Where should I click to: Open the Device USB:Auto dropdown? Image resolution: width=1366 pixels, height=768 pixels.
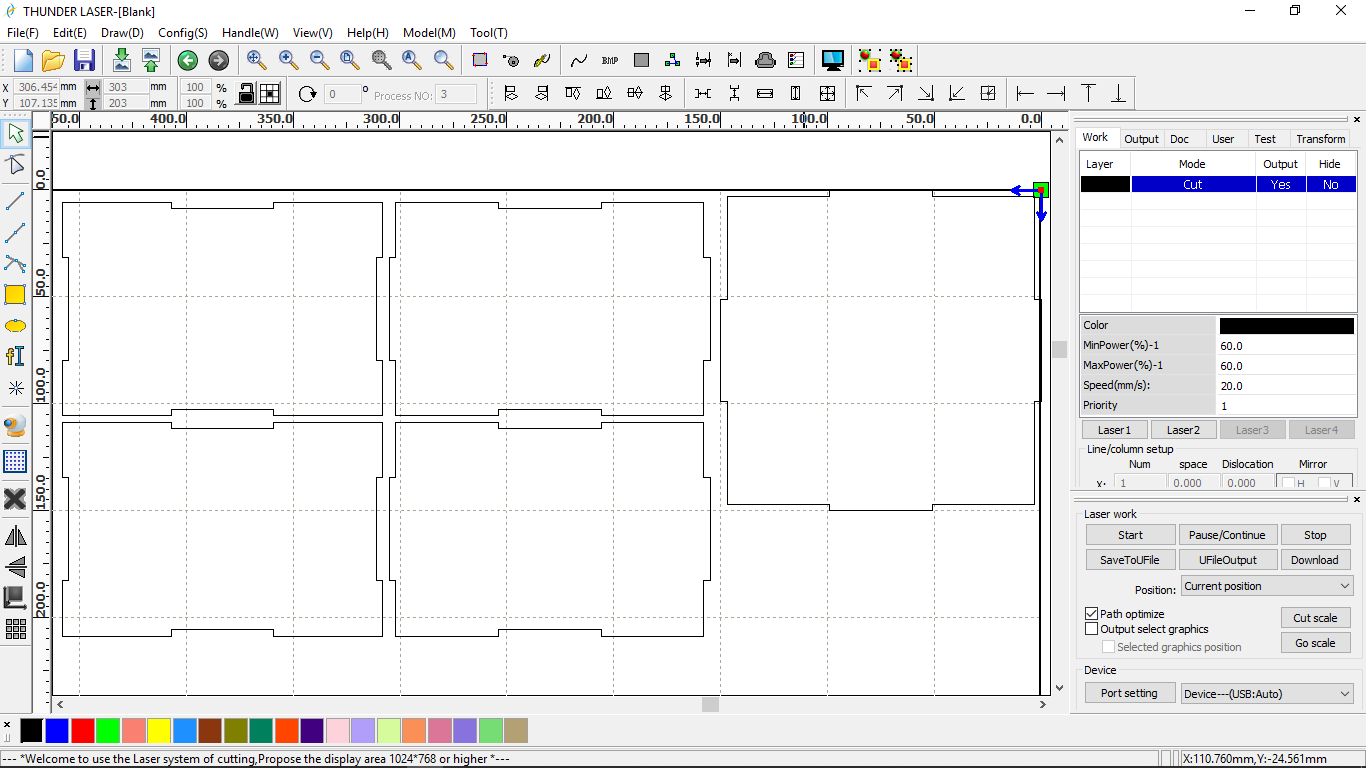pos(1267,693)
